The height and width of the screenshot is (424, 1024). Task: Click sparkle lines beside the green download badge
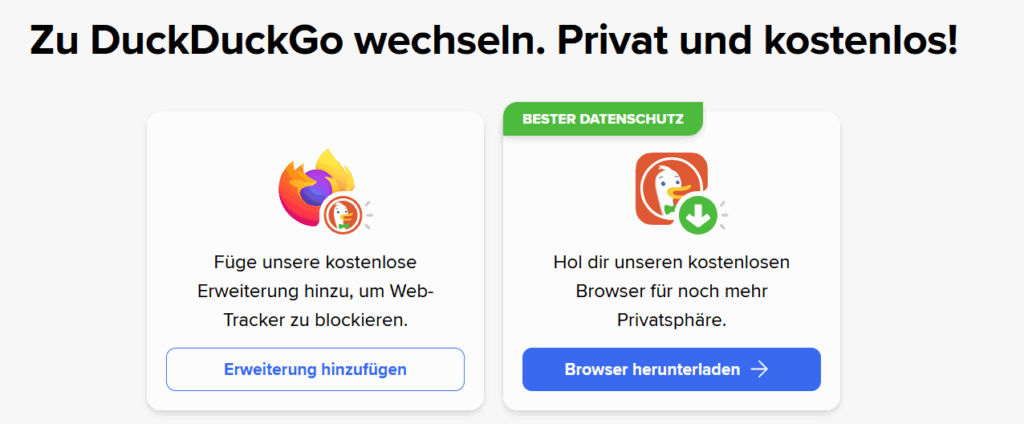pyautogui.click(x=724, y=214)
